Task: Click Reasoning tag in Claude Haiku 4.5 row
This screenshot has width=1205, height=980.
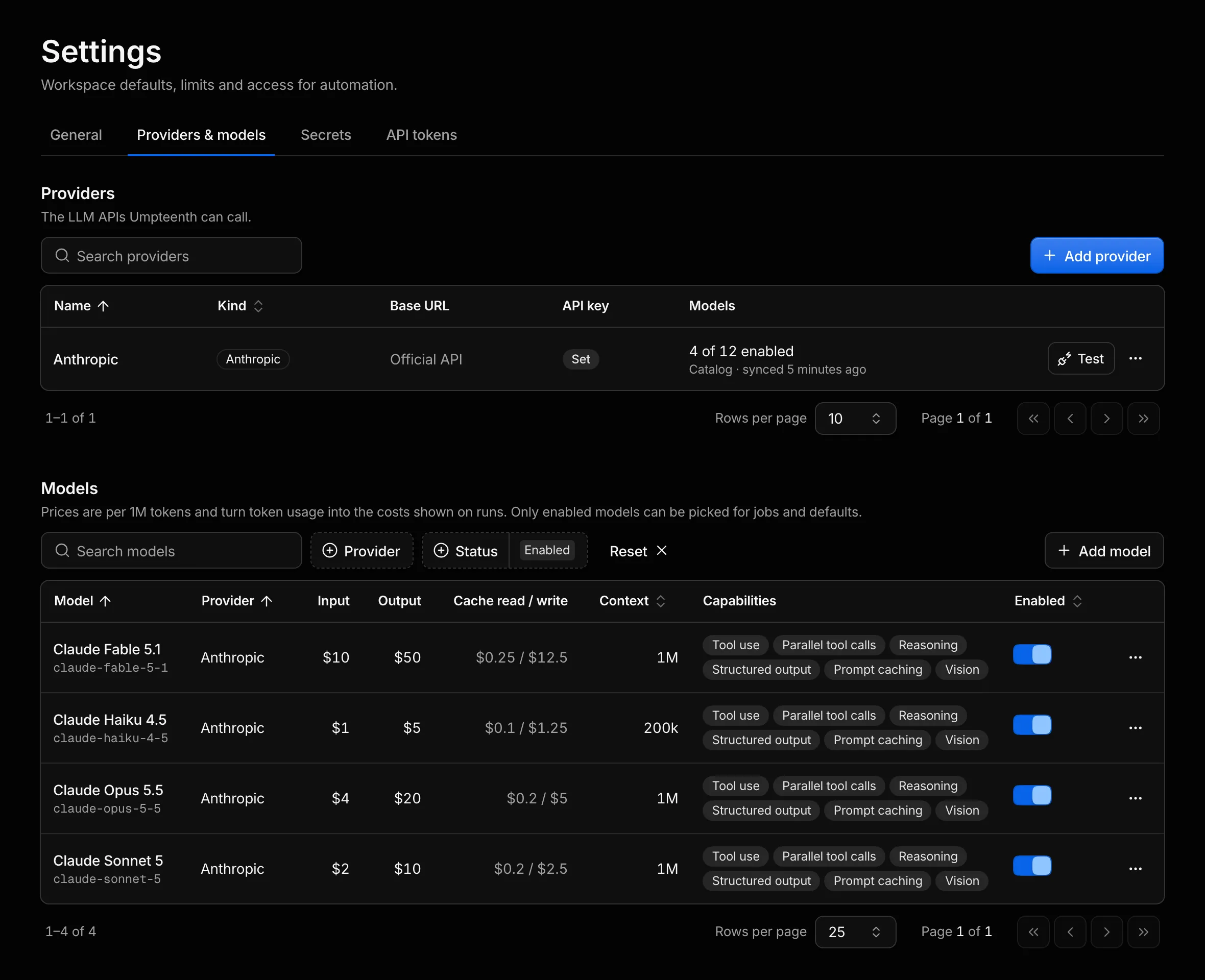Action: (928, 716)
